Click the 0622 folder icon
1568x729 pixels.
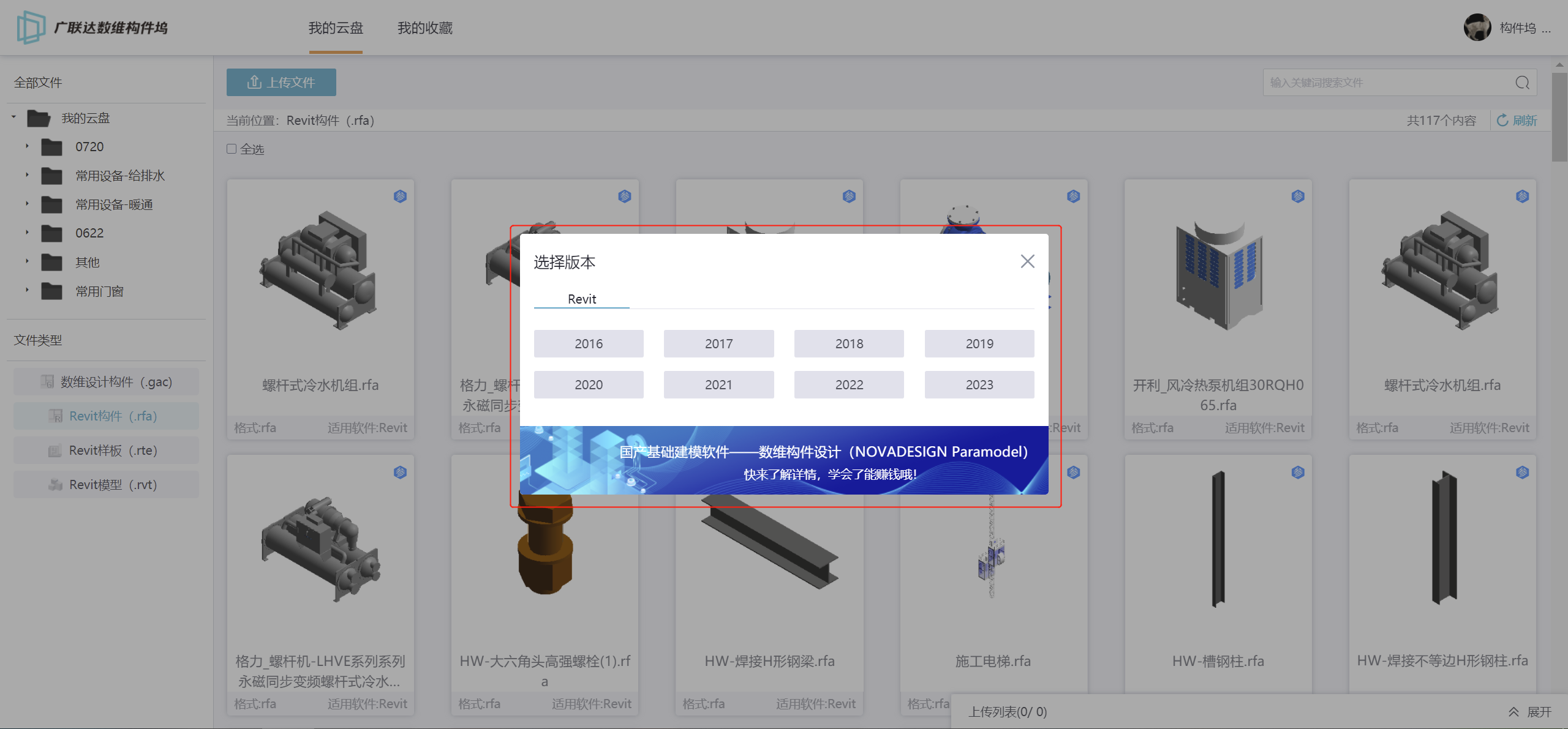tap(52, 233)
